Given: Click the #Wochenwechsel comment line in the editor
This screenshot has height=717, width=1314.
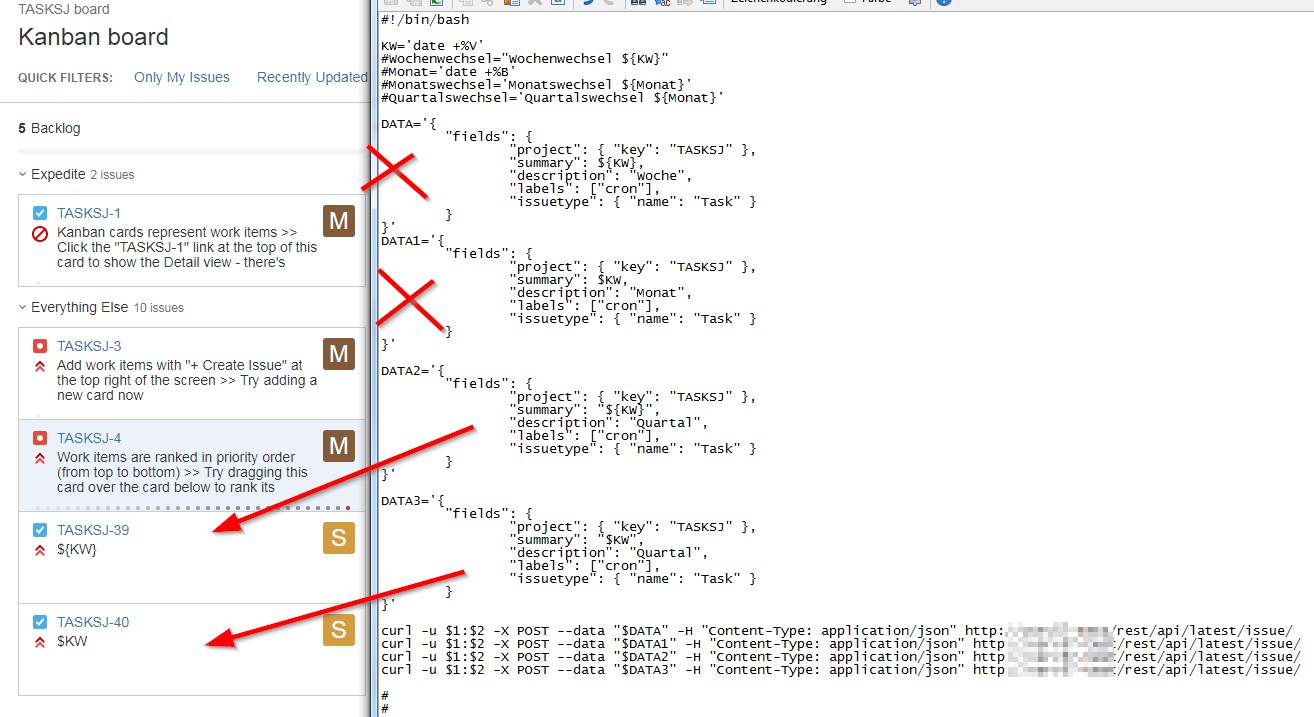Looking at the screenshot, I should click(x=525, y=59).
